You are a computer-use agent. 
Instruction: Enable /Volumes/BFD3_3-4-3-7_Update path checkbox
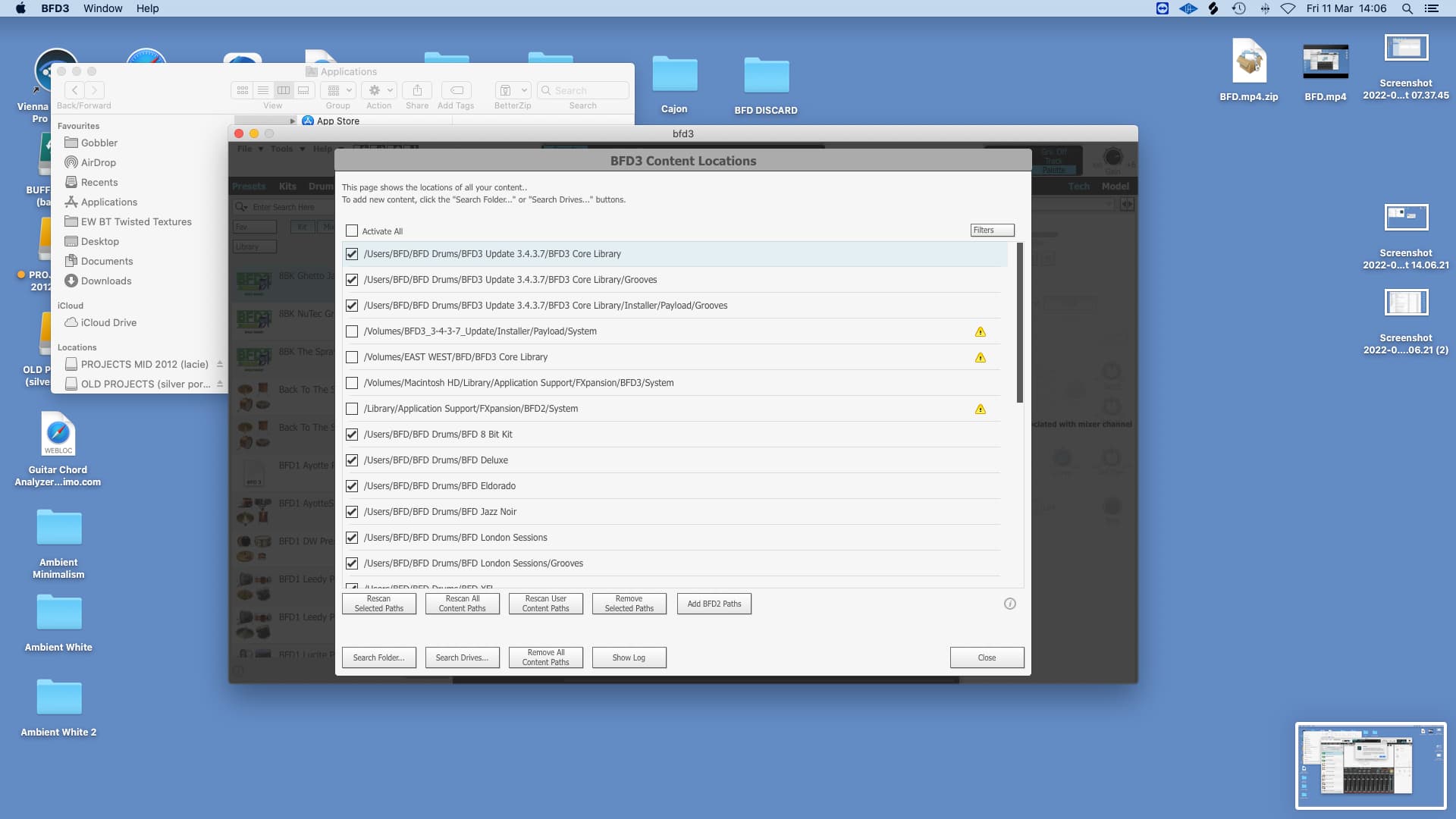(352, 331)
